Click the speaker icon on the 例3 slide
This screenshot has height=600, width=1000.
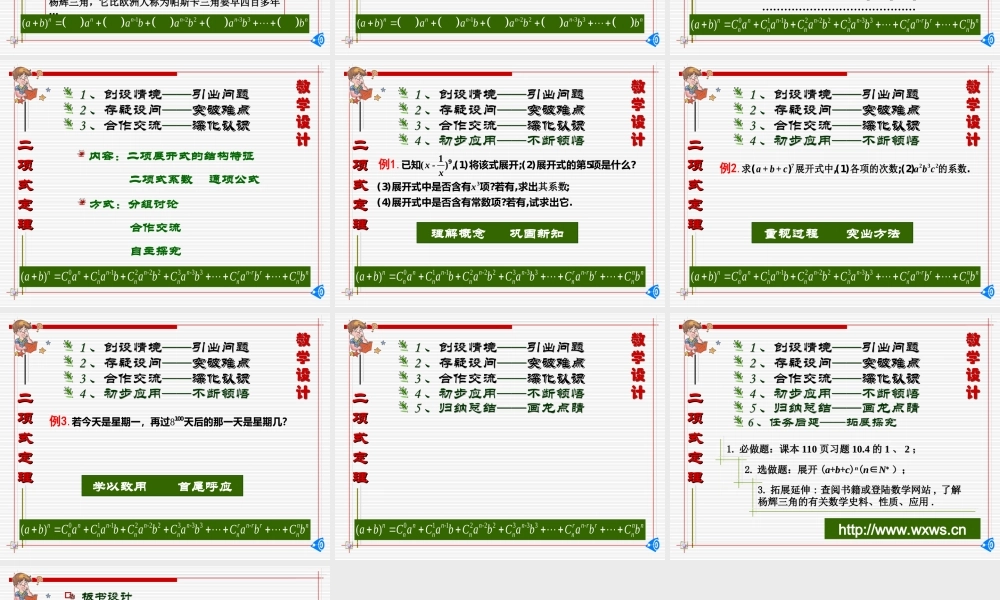318,545
